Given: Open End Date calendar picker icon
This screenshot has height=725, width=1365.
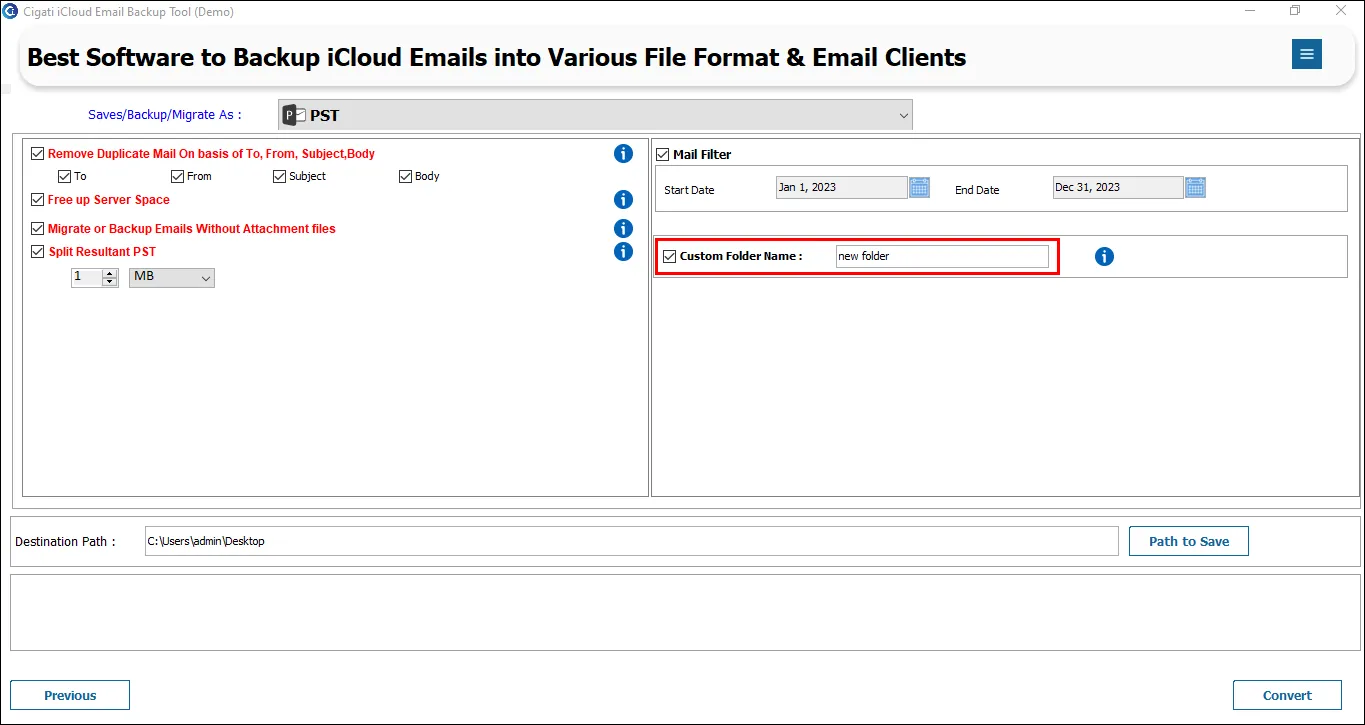Looking at the screenshot, I should pos(1195,187).
